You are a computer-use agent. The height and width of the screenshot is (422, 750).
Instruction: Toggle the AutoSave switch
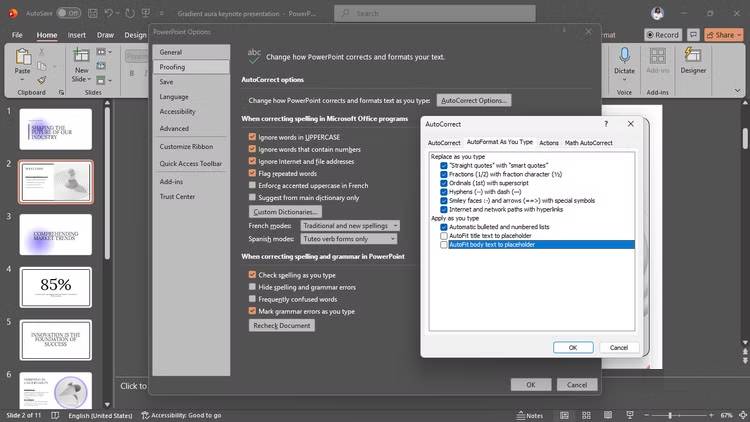click(x=68, y=13)
